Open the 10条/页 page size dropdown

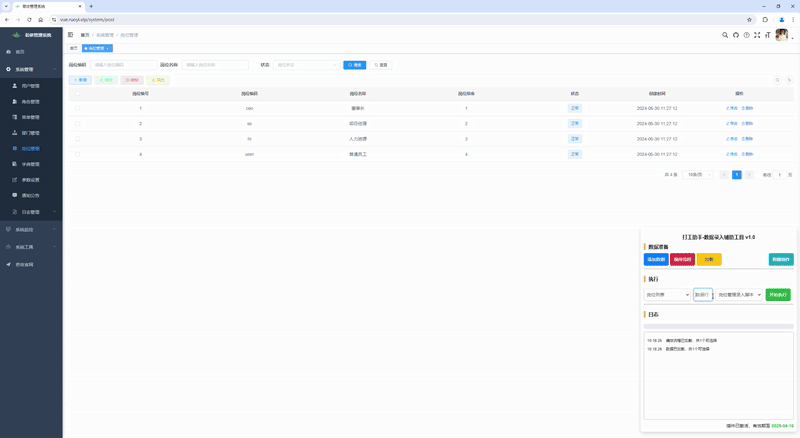tap(697, 175)
